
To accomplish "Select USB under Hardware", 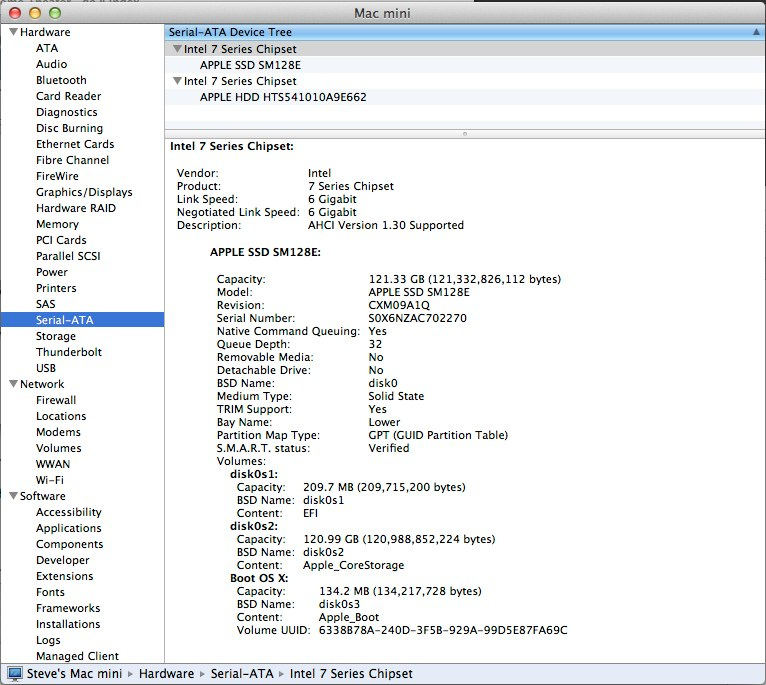I will (46, 368).
